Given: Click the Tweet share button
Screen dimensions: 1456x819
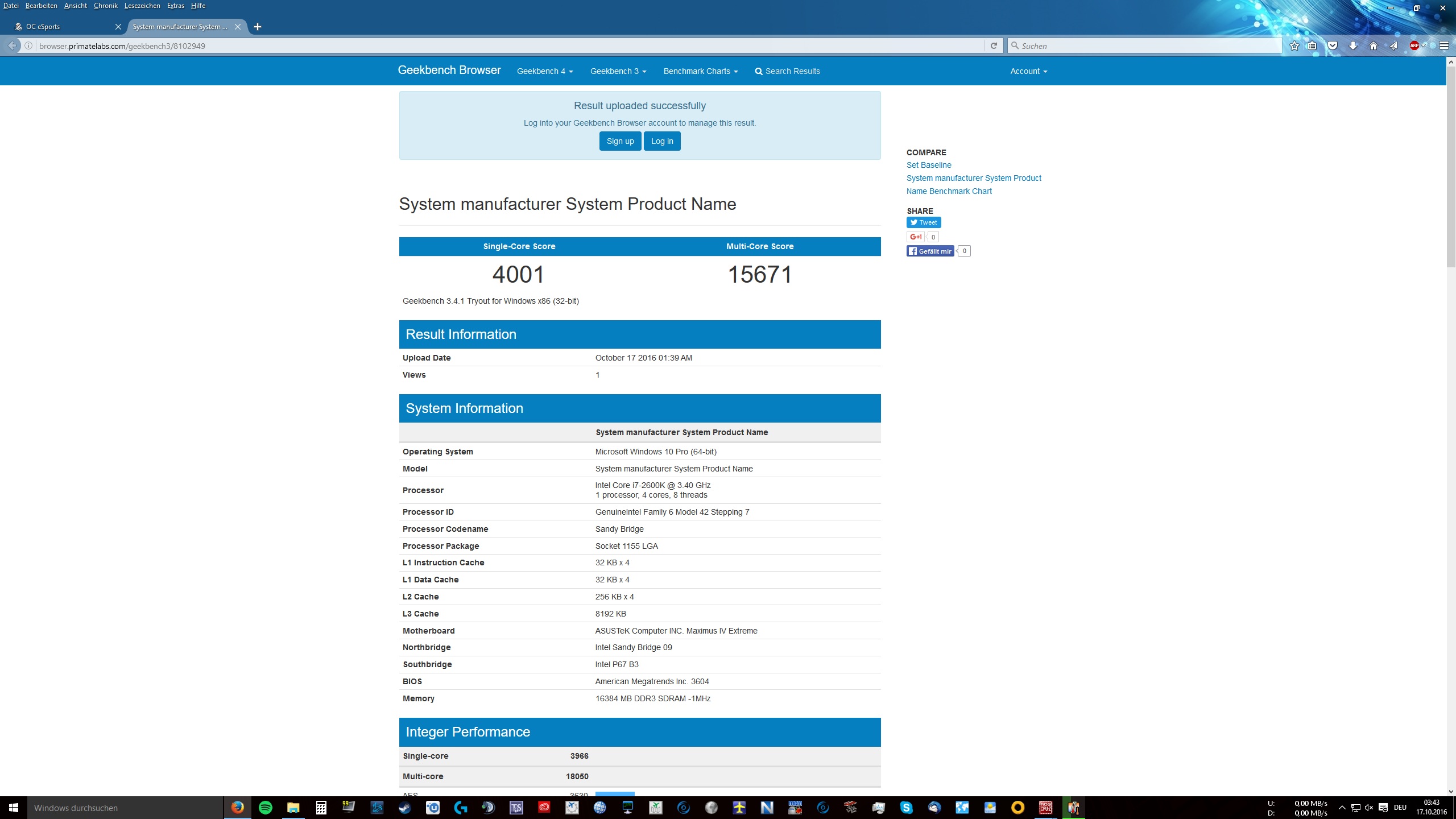Looking at the screenshot, I should pyautogui.click(x=924, y=222).
